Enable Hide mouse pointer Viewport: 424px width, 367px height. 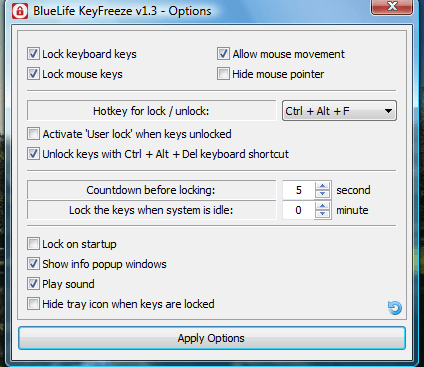coord(223,74)
